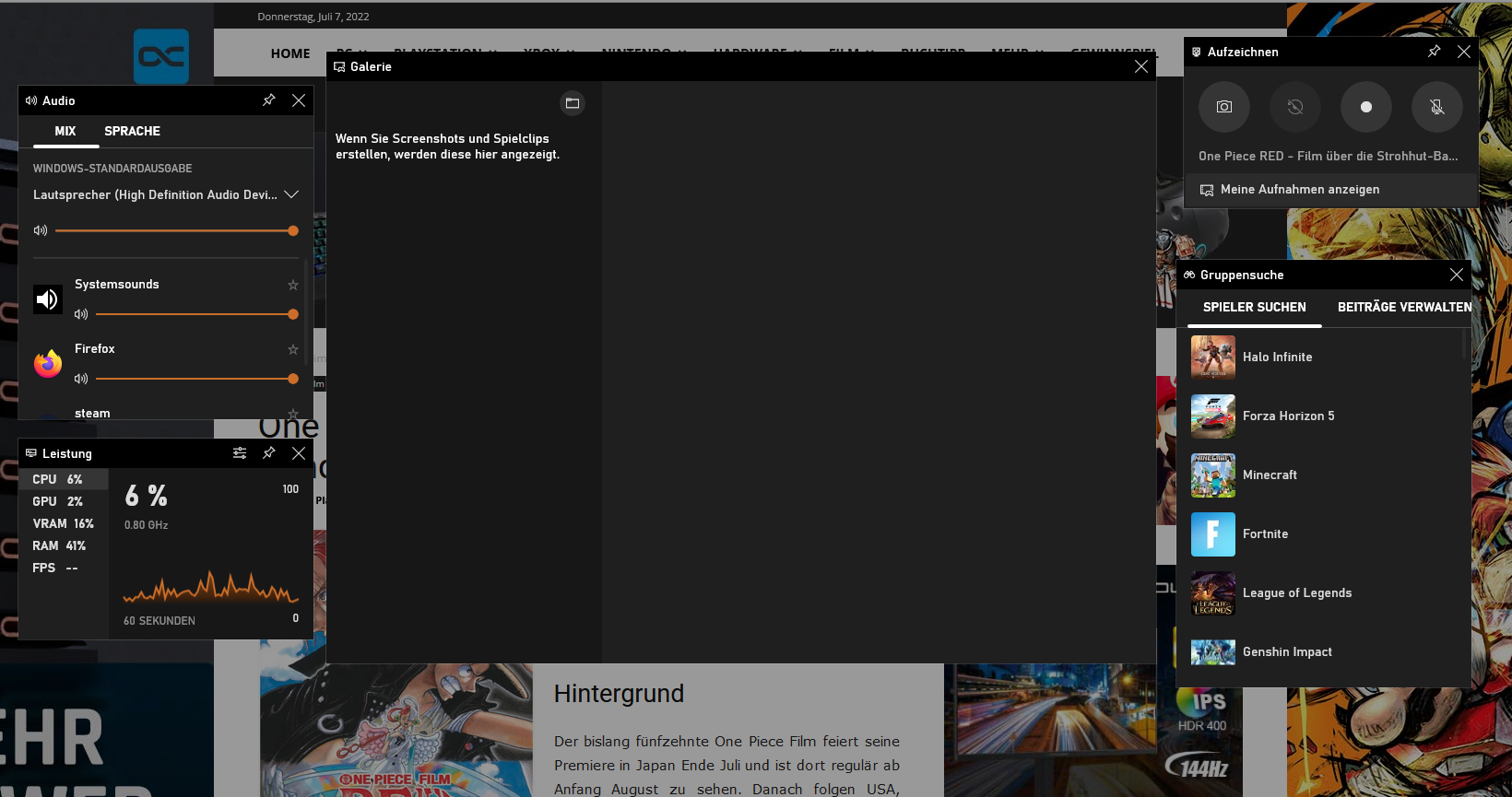Start recording with the round record button

click(x=1365, y=107)
